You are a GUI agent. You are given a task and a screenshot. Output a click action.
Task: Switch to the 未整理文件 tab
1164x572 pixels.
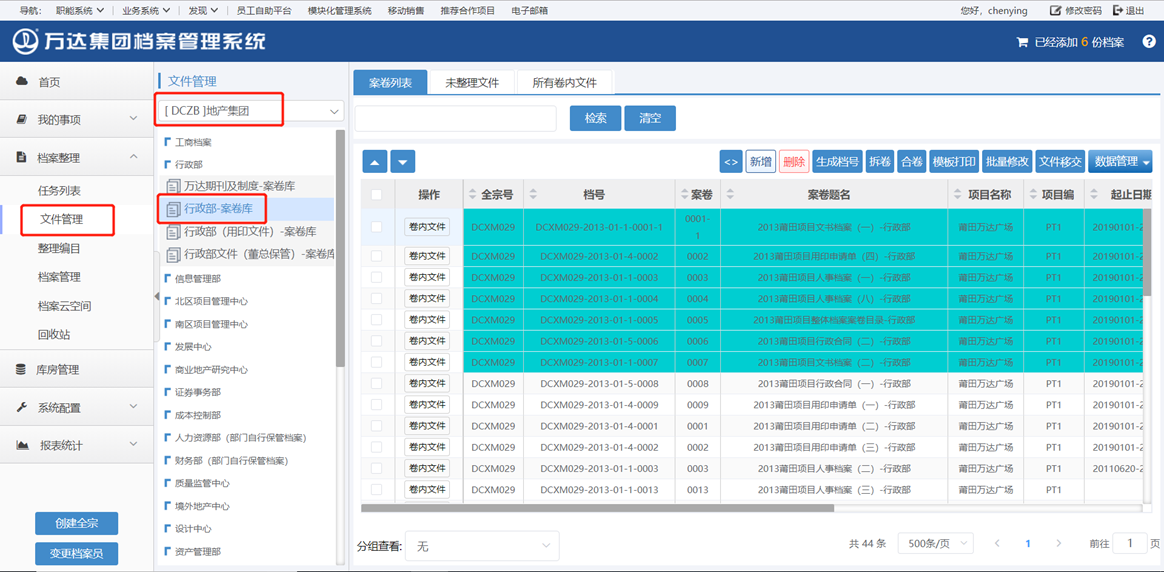pos(472,83)
